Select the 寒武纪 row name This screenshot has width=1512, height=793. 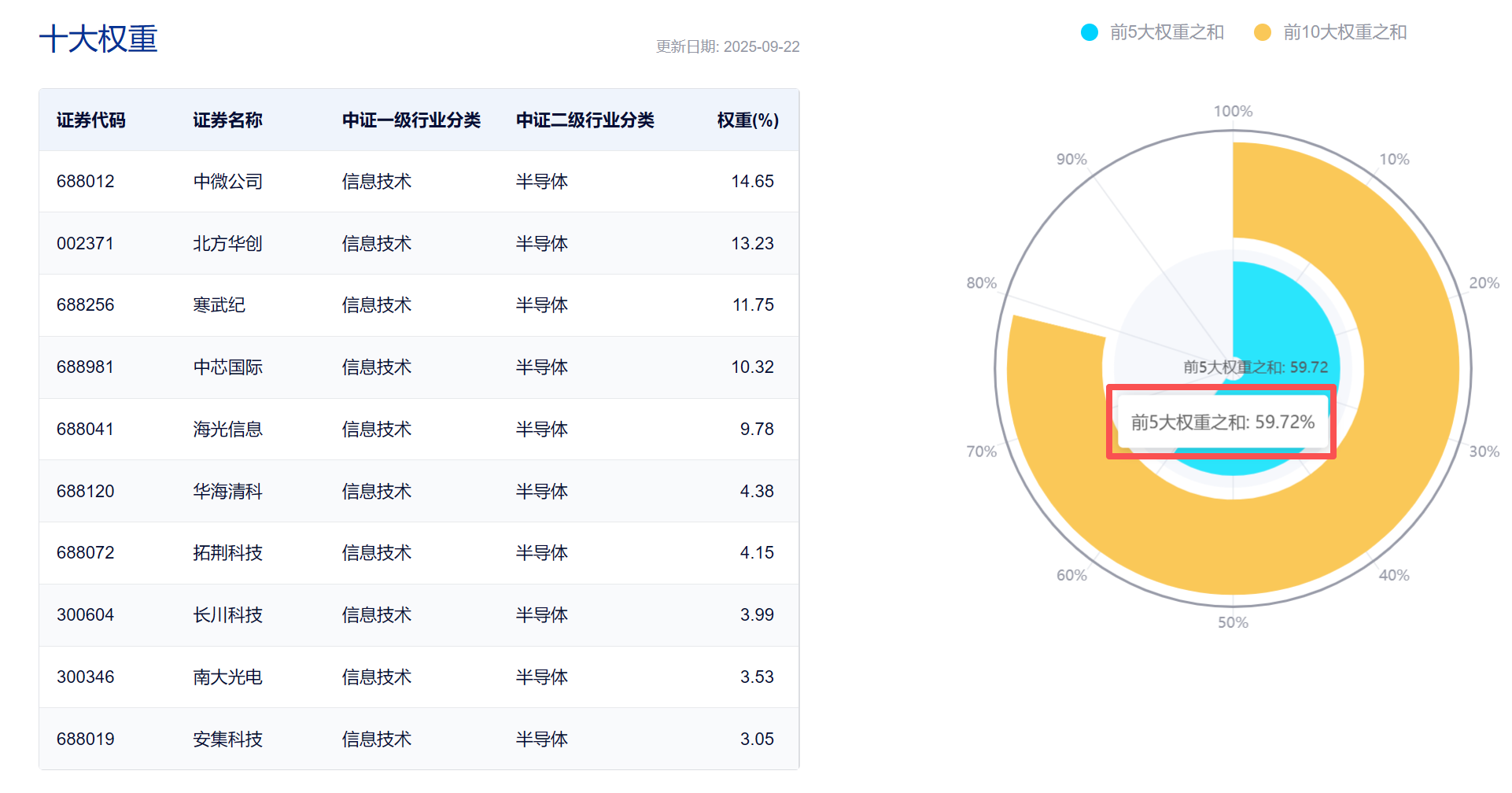(219, 305)
